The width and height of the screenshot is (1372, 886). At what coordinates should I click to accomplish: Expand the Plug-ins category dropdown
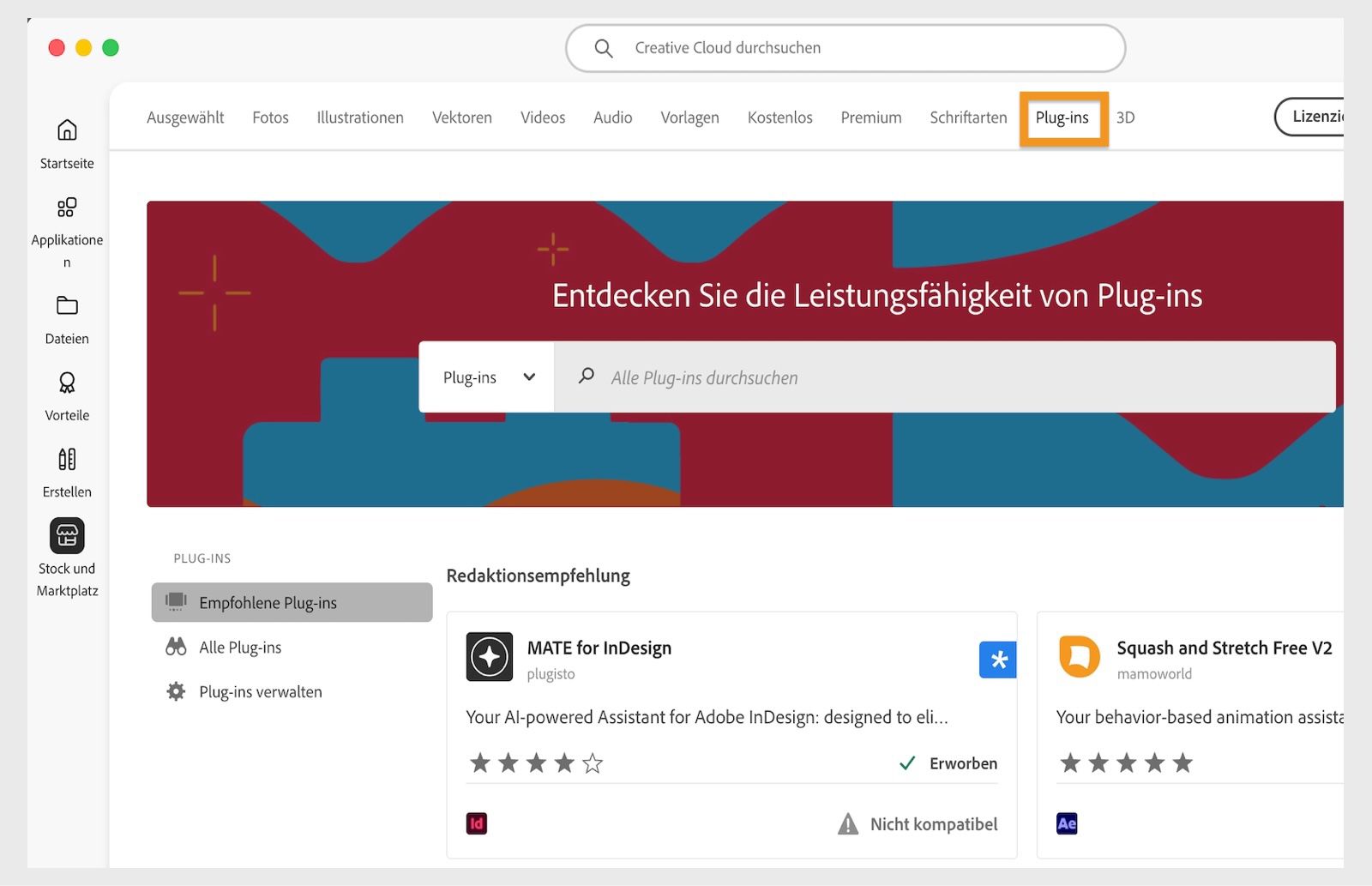click(x=487, y=377)
